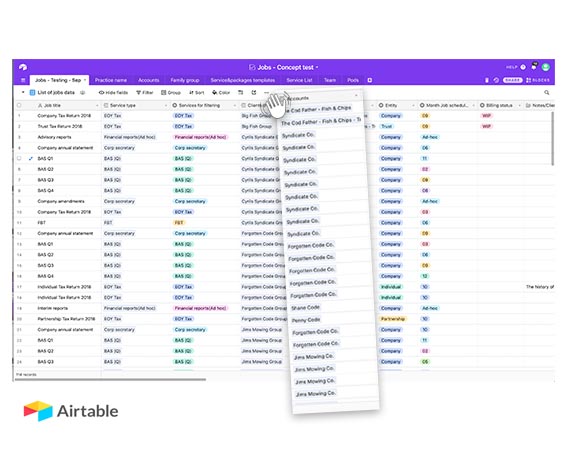
Task: Click the Partnership Tax Return 2018 cell
Action: point(66,319)
